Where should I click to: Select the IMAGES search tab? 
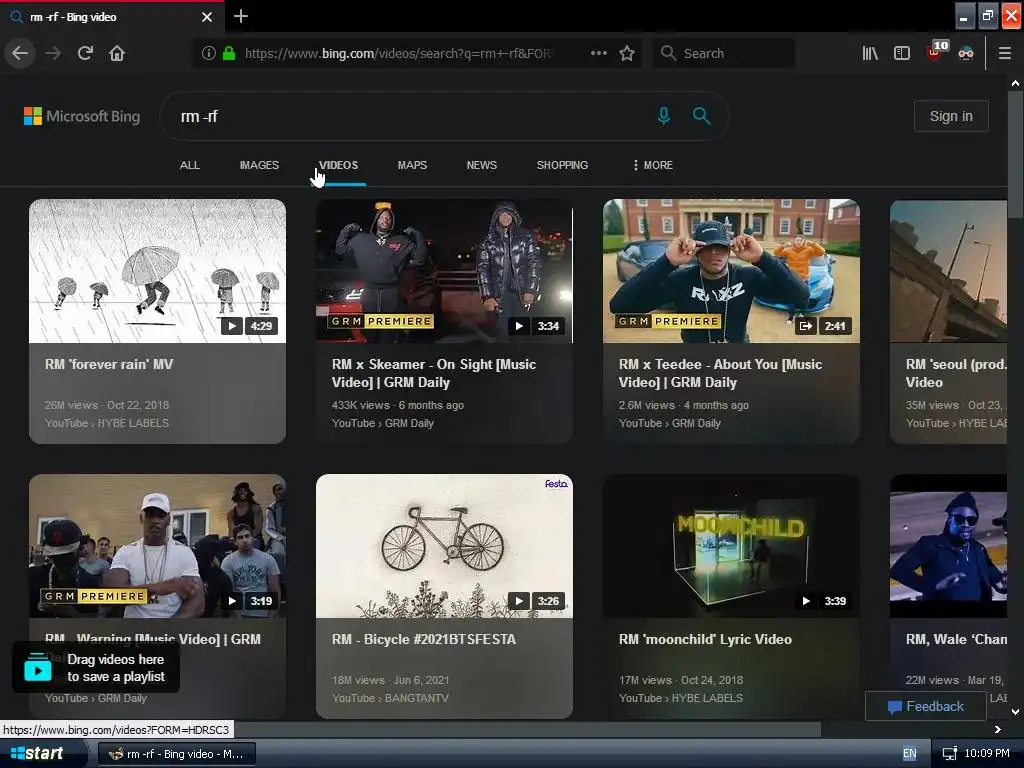(259, 165)
